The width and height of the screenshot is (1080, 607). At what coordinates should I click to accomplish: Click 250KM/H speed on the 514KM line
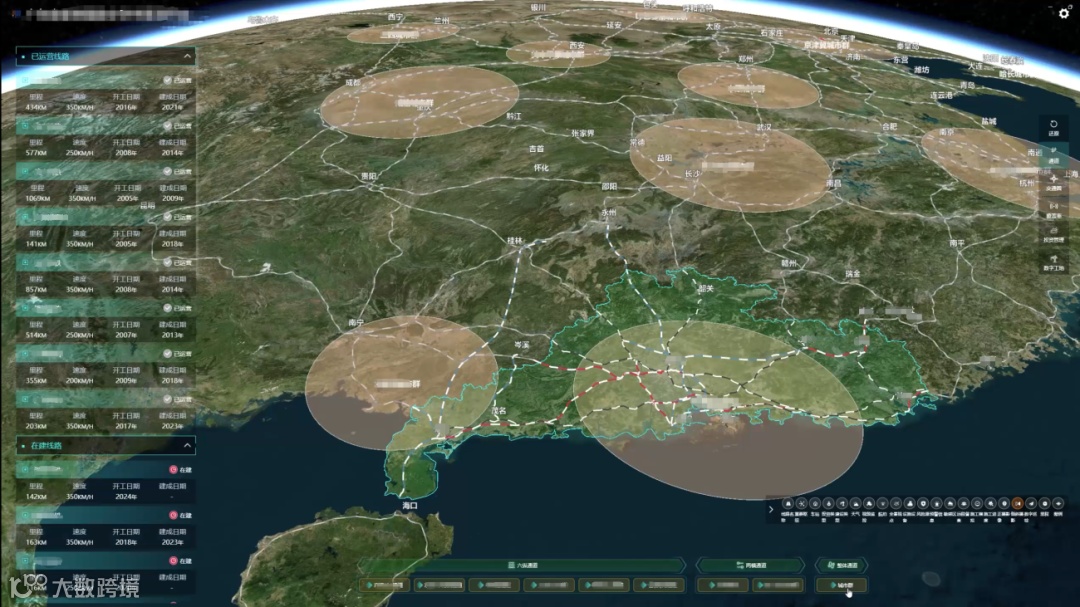(x=80, y=334)
